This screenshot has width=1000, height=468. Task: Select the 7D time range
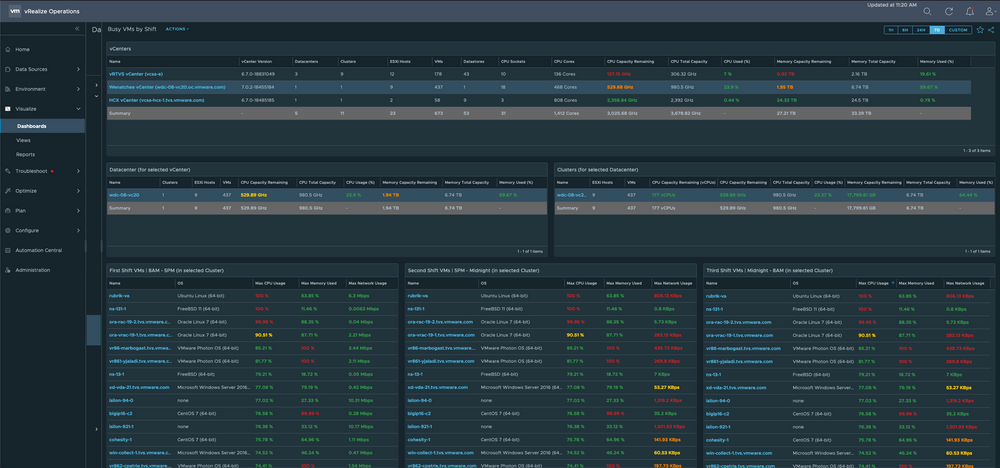936,30
